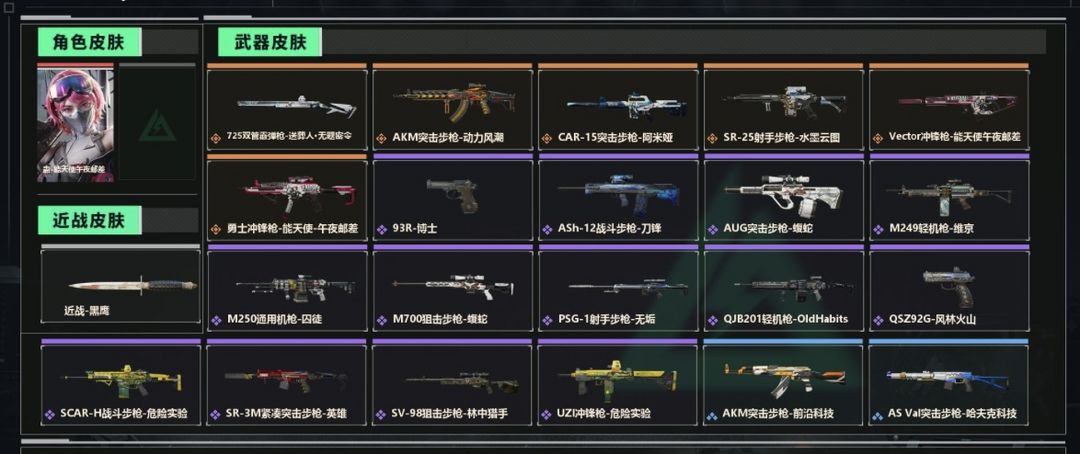Viewport: 1080px width, 454px height.
Task: Click the CAR-15突击步枪 skin card
Action: 618,107
